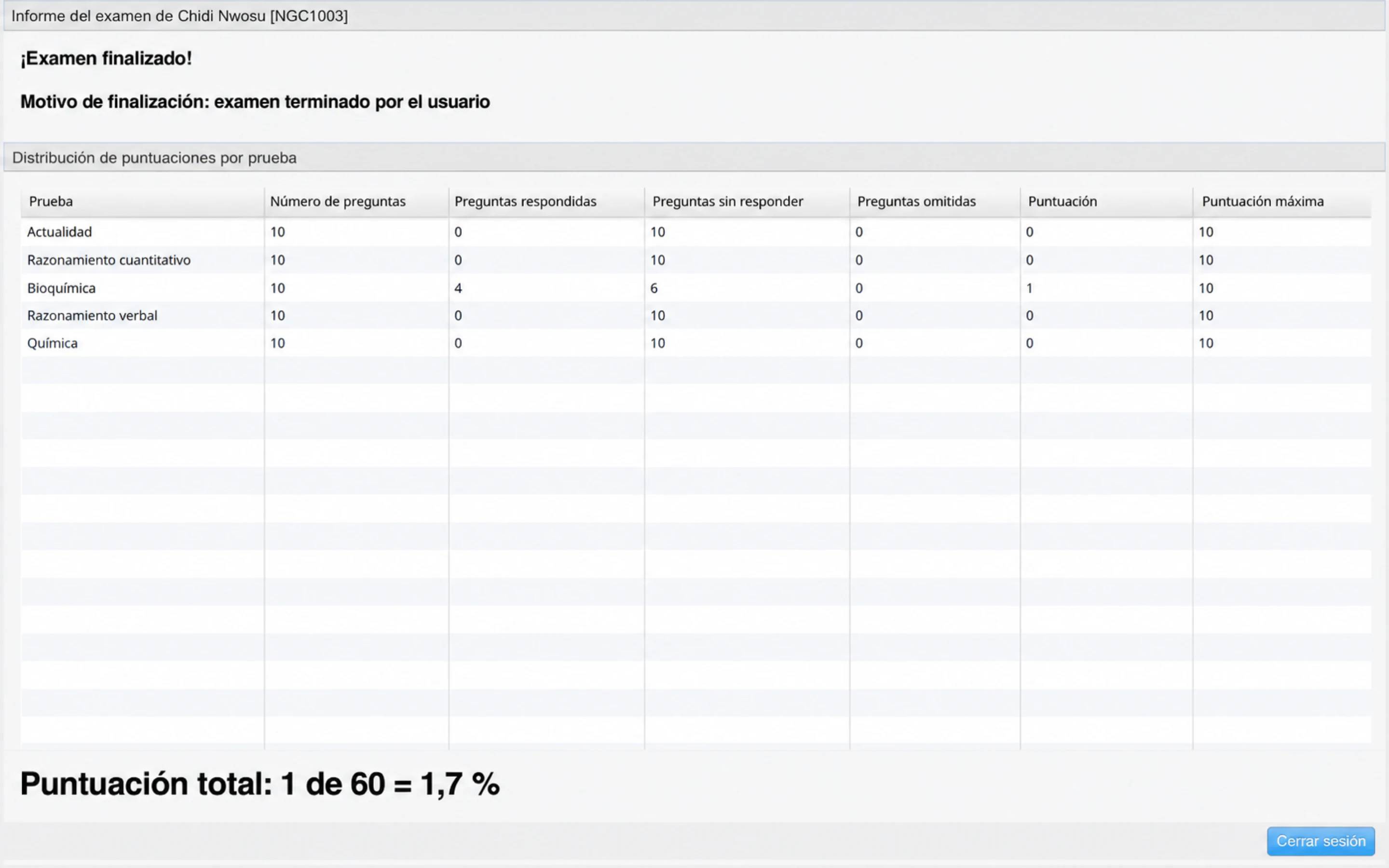Click Bioquímica answered questions value 4
This screenshot has height=868, width=1389.
tap(458, 288)
